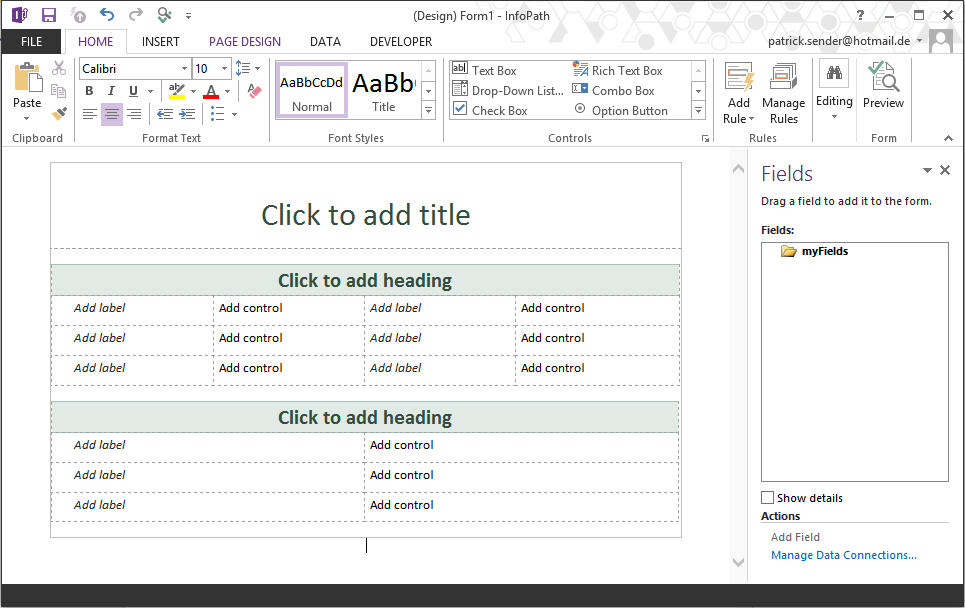
Task: Apply bold formatting
Action: 89,91
